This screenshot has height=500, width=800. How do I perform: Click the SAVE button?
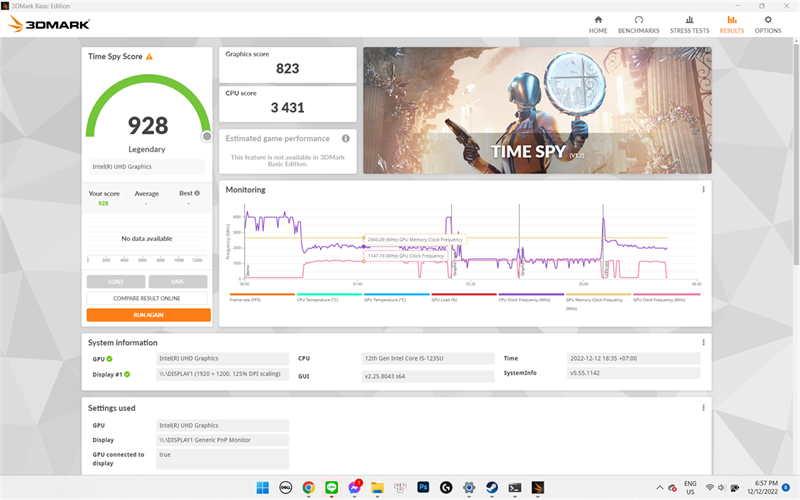tap(178, 282)
